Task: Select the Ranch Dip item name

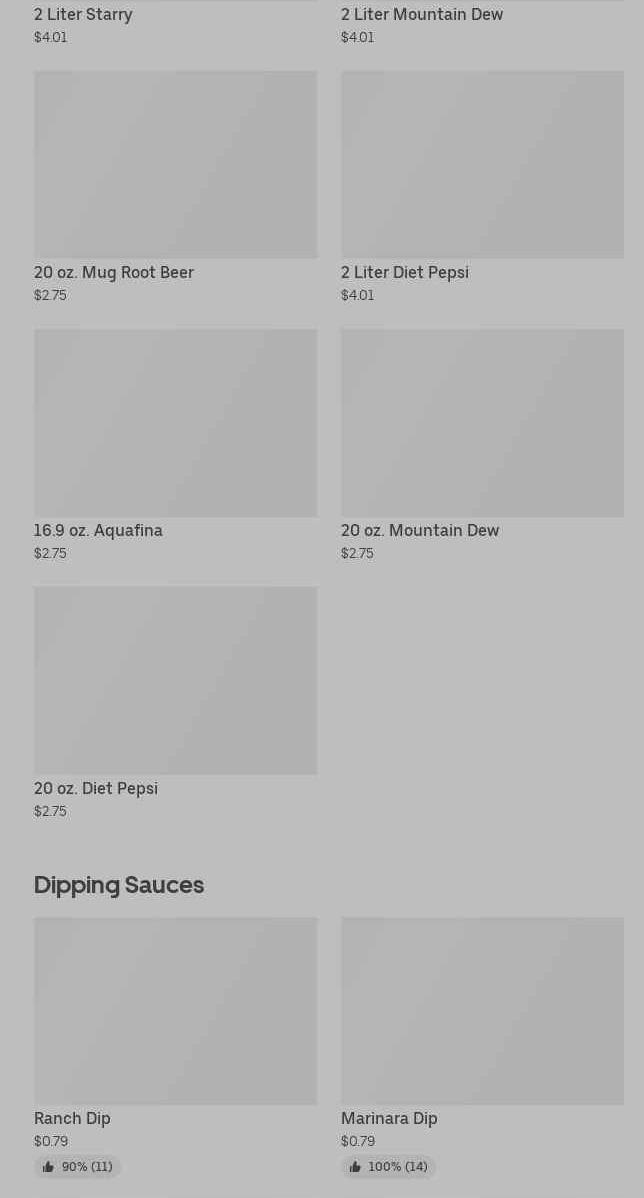Action: tap(72, 1119)
